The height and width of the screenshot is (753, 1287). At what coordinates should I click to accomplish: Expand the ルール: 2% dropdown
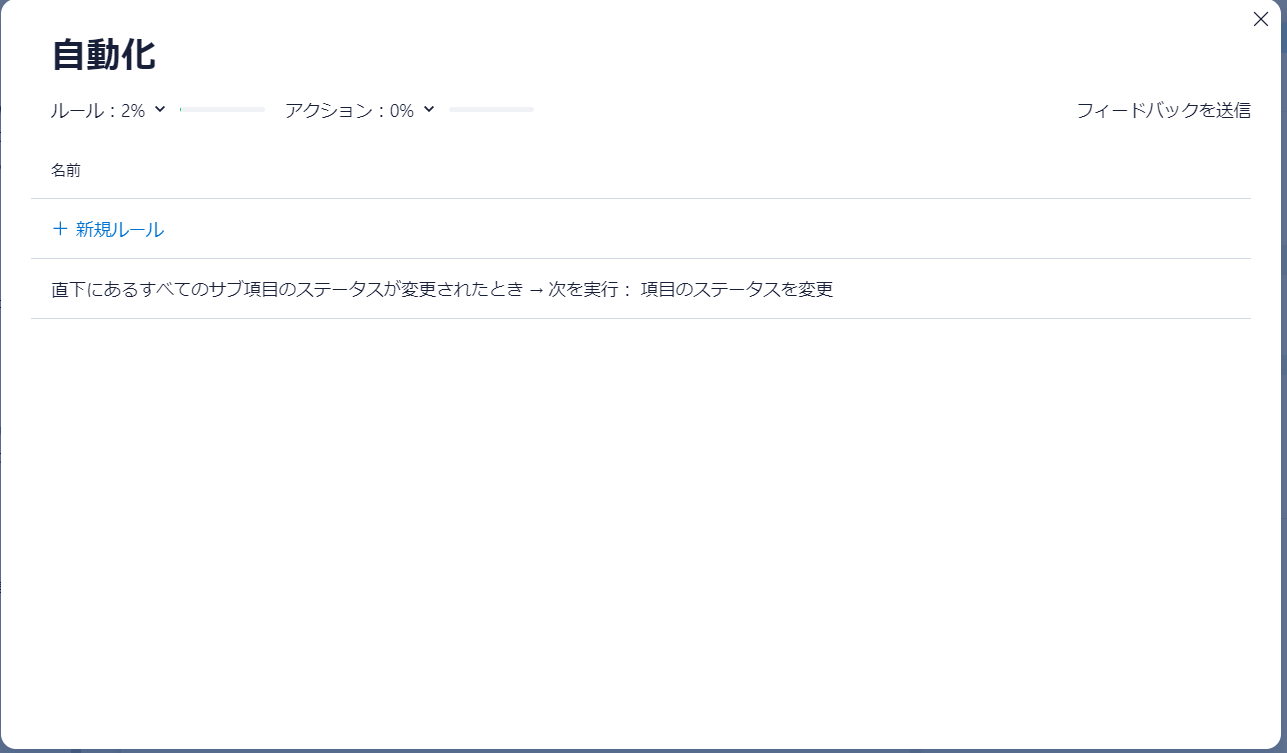click(x=108, y=110)
